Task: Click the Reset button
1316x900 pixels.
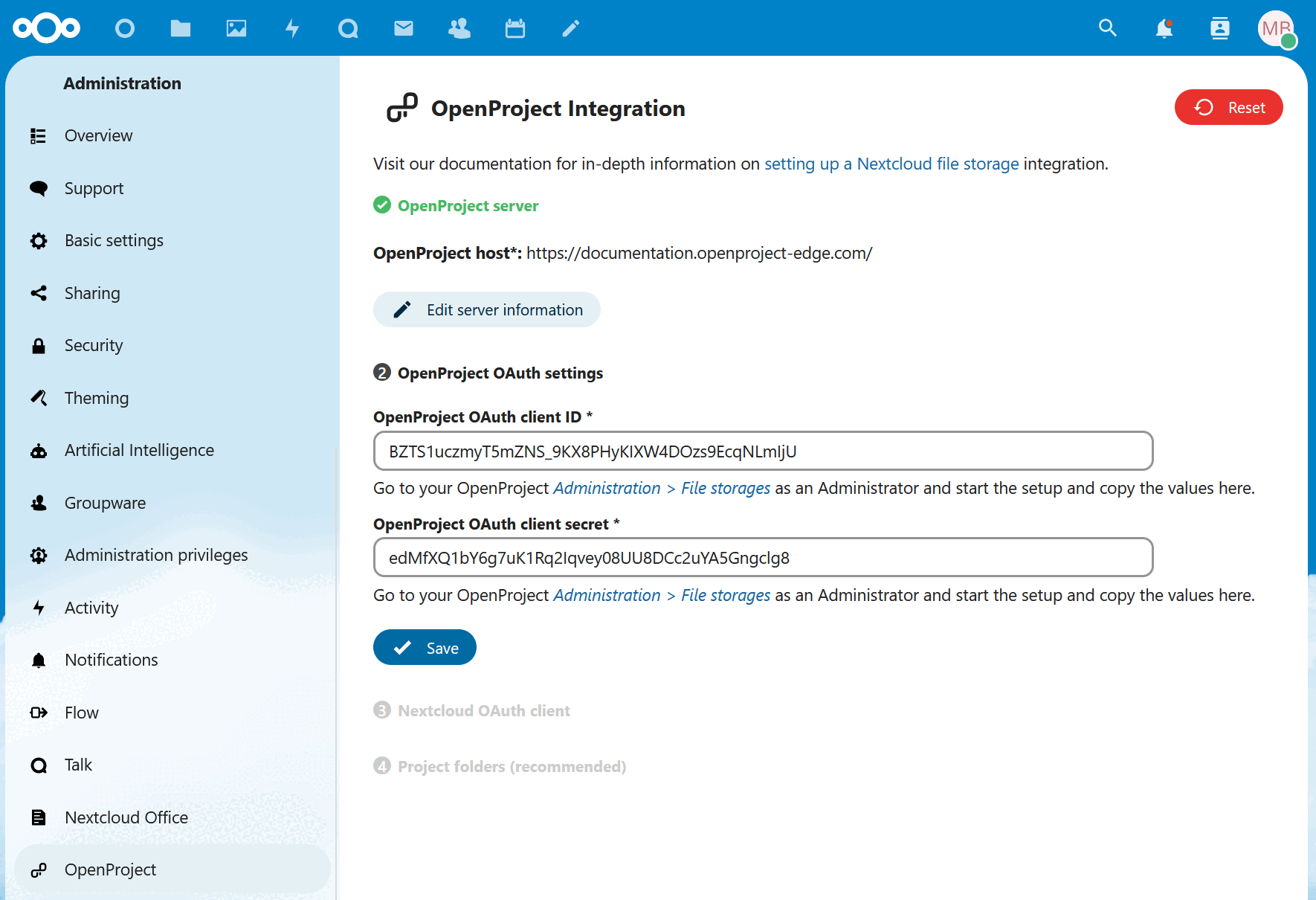Action: coord(1228,107)
